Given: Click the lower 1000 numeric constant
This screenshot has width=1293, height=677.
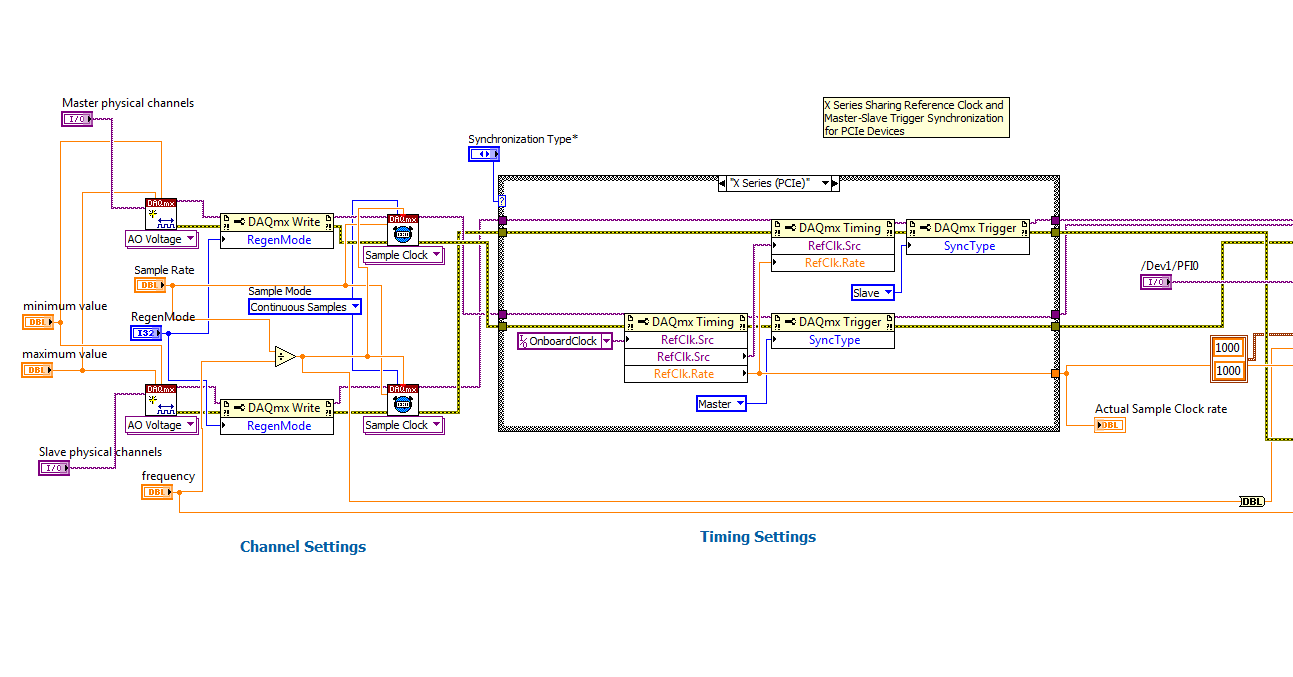Looking at the screenshot, I should tap(1227, 370).
